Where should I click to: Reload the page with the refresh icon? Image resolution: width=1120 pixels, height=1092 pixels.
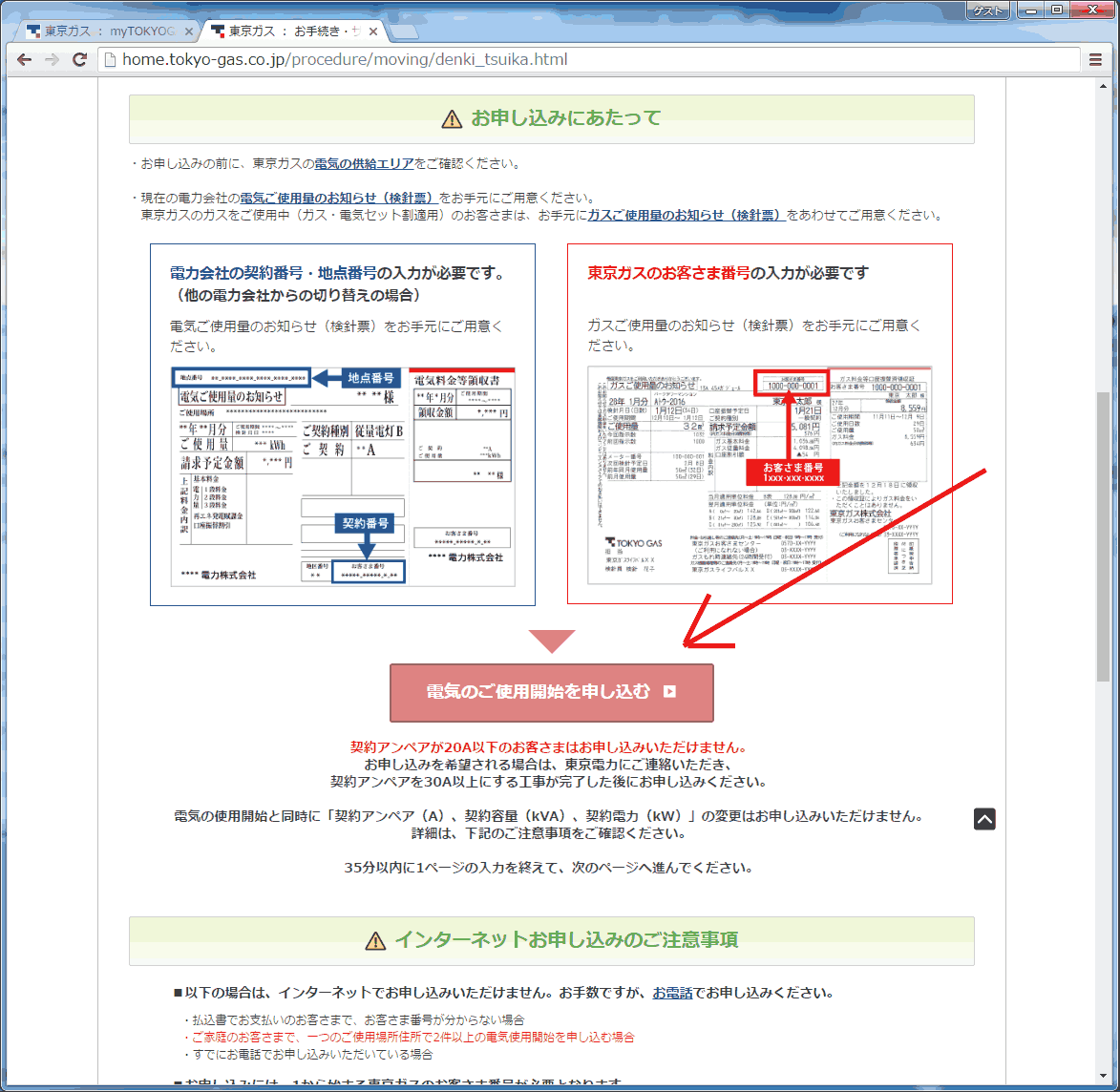click(x=79, y=60)
